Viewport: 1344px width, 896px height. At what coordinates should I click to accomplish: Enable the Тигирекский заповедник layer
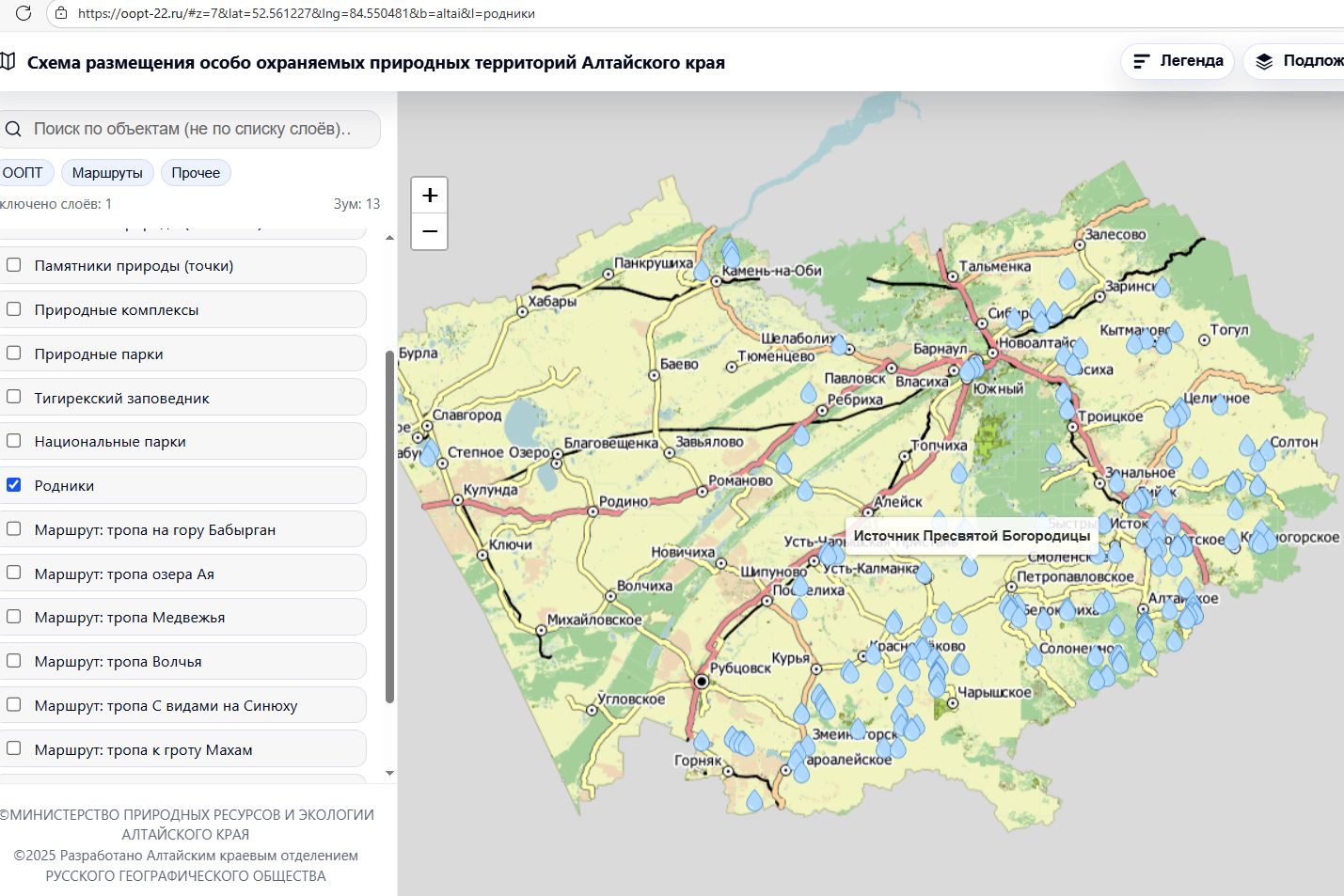[x=14, y=397]
